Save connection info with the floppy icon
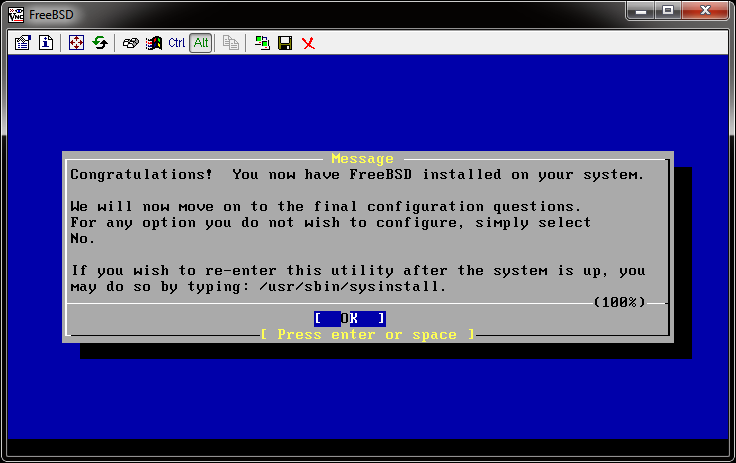The height and width of the screenshot is (463, 736). 285,43
